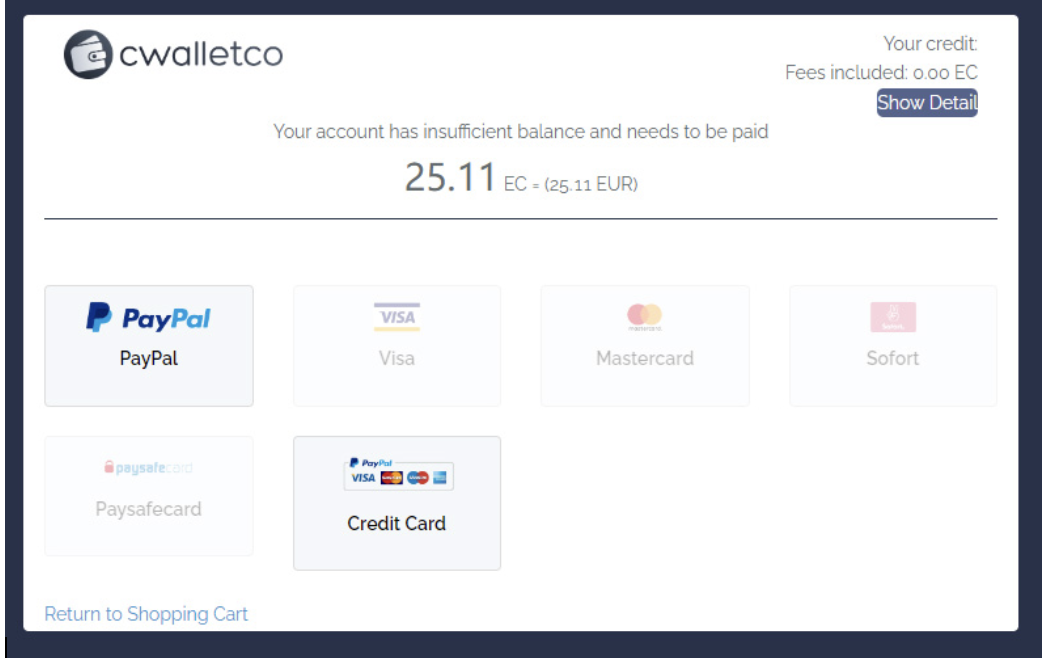The width and height of the screenshot is (1048, 658).
Task: Choose the Paysafecard option label
Action: [x=149, y=509]
